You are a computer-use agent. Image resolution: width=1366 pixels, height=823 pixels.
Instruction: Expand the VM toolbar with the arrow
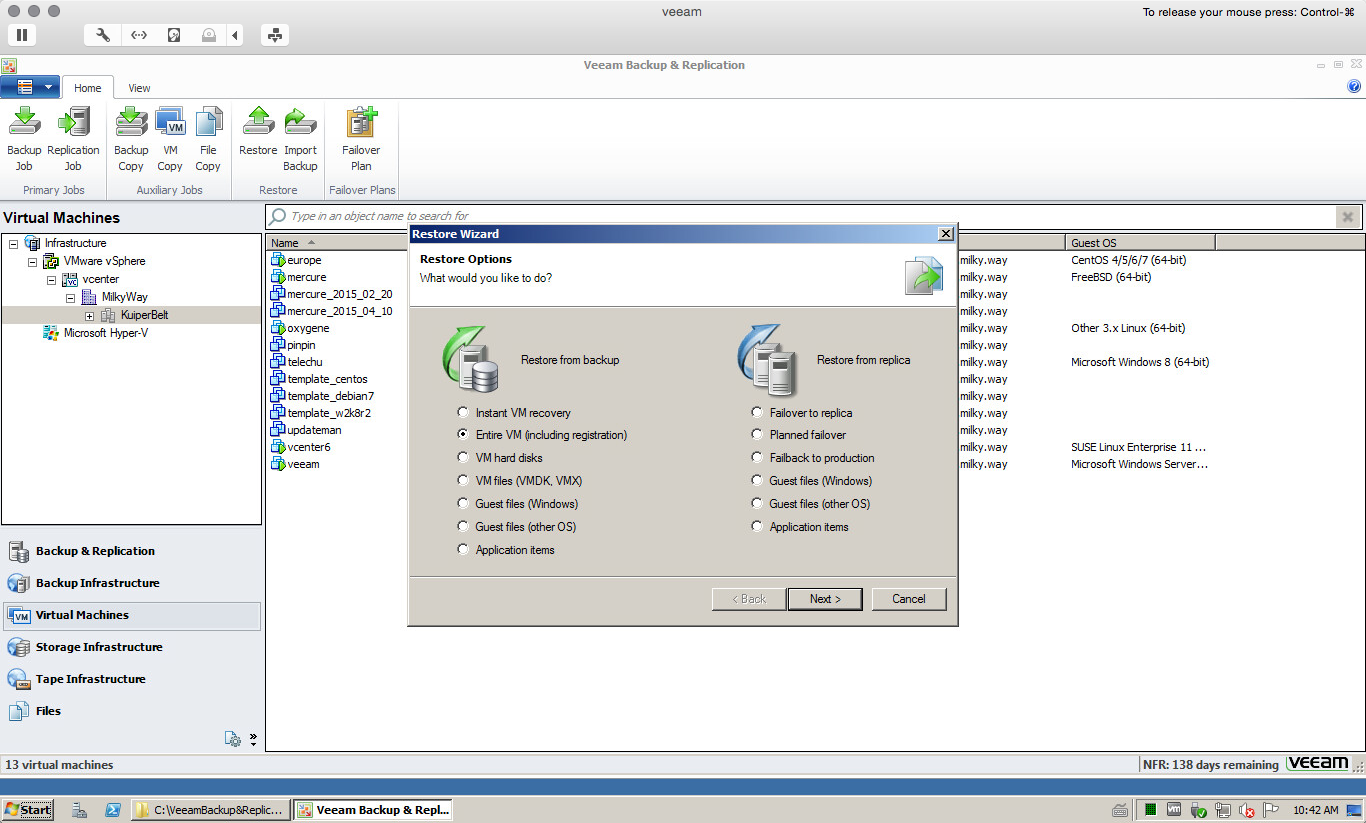[x=235, y=35]
